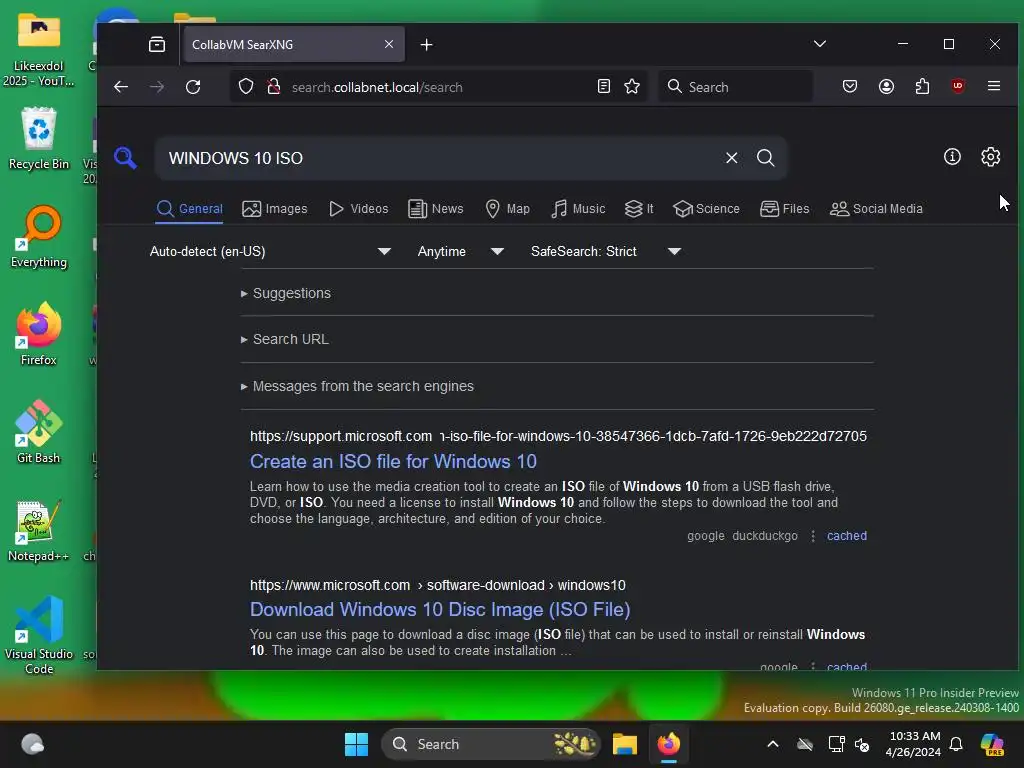
Task: Open SearXNG preferences gear icon
Action: (x=991, y=157)
